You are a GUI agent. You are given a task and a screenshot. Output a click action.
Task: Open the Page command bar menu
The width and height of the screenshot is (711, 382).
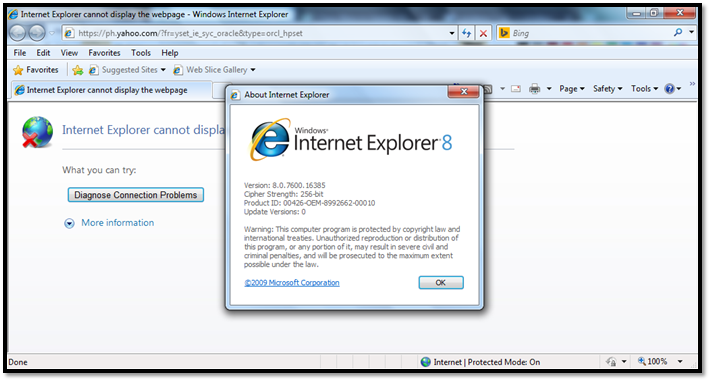571,89
